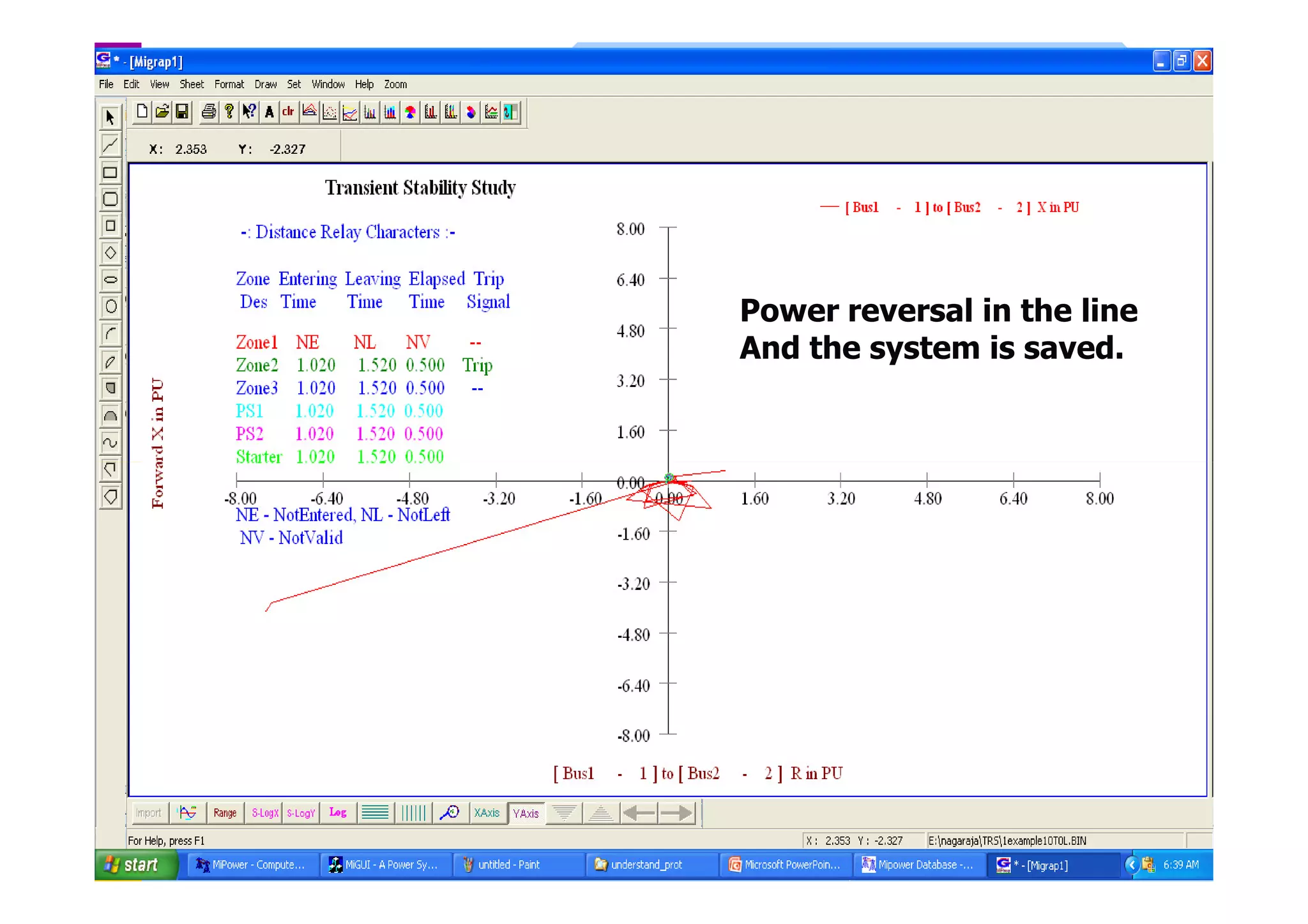Select the flat ellipse shape tool

coord(110,279)
